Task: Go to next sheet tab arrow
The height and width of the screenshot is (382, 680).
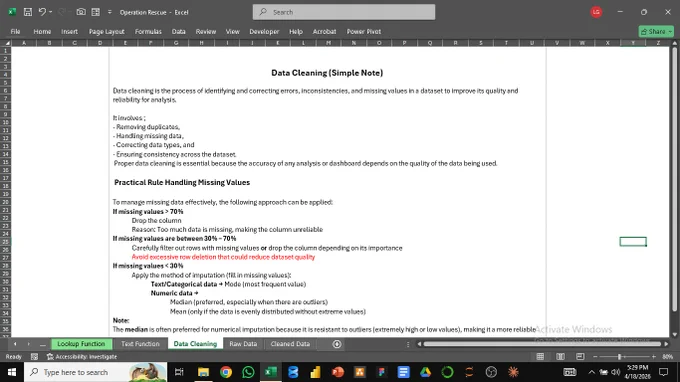Action: (29, 344)
